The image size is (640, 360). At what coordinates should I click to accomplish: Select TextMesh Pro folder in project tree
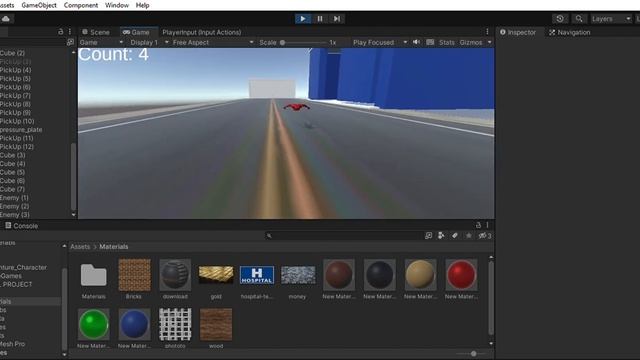12,344
